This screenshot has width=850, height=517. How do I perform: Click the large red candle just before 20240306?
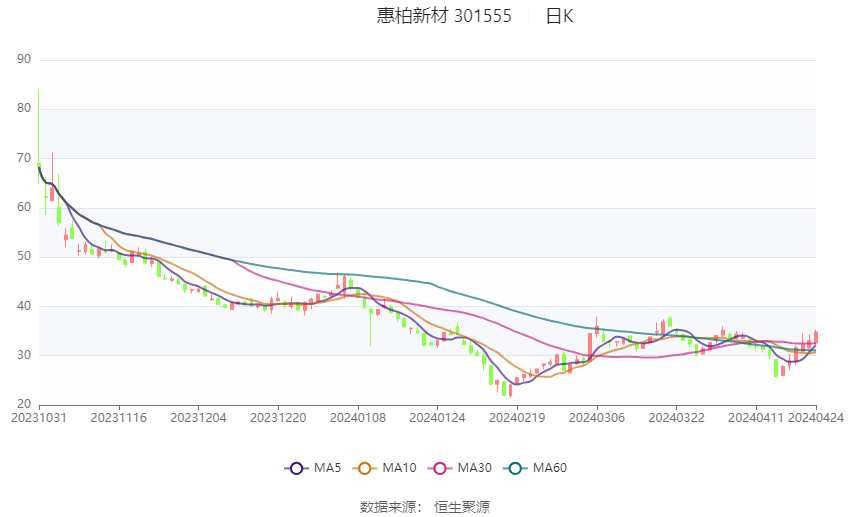[590, 346]
